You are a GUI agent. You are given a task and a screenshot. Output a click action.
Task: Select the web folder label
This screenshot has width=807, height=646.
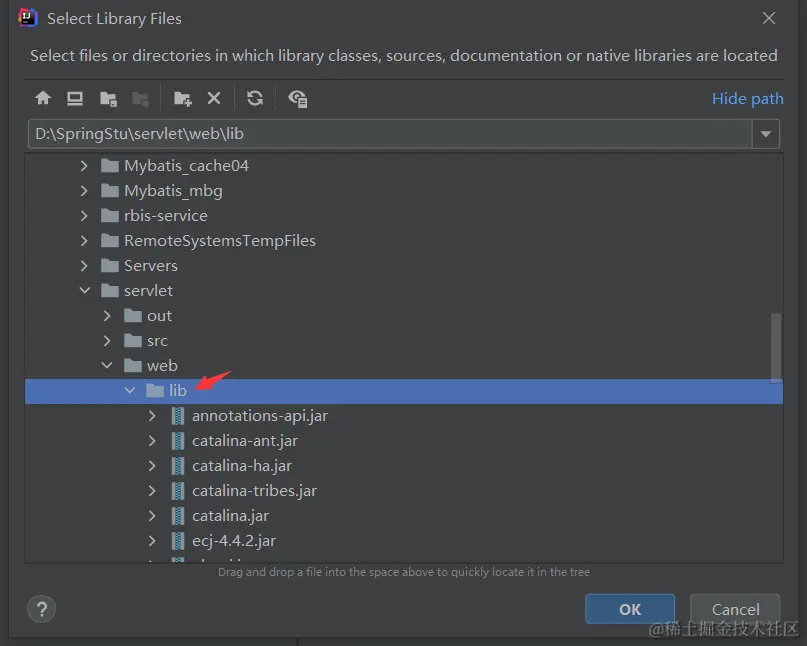click(162, 365)
